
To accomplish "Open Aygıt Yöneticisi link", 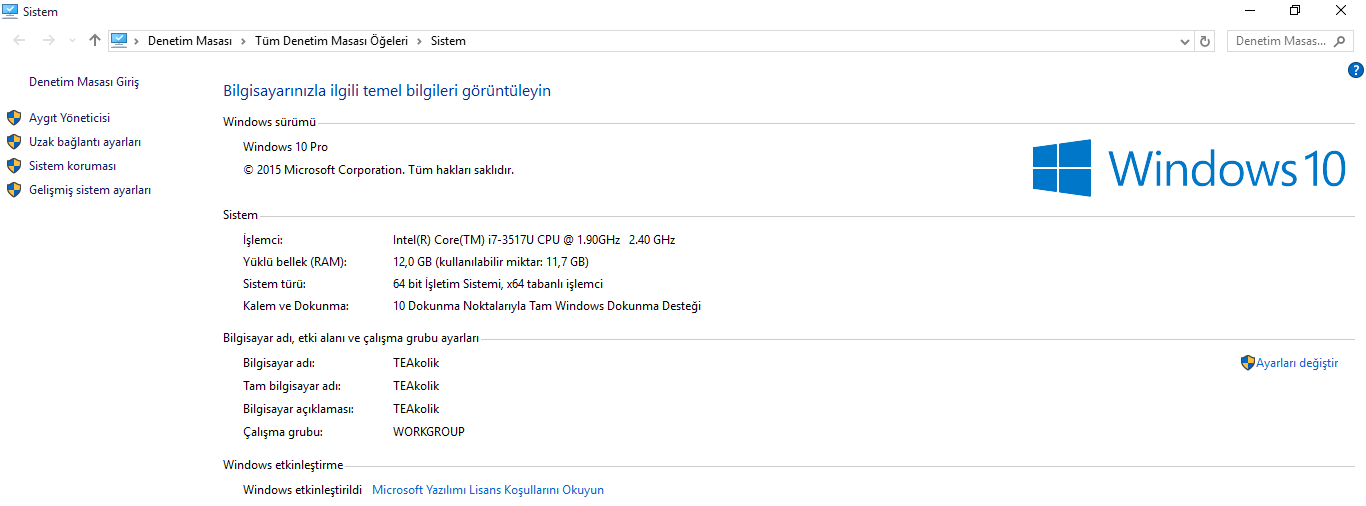I will click(x=69, y=118).
